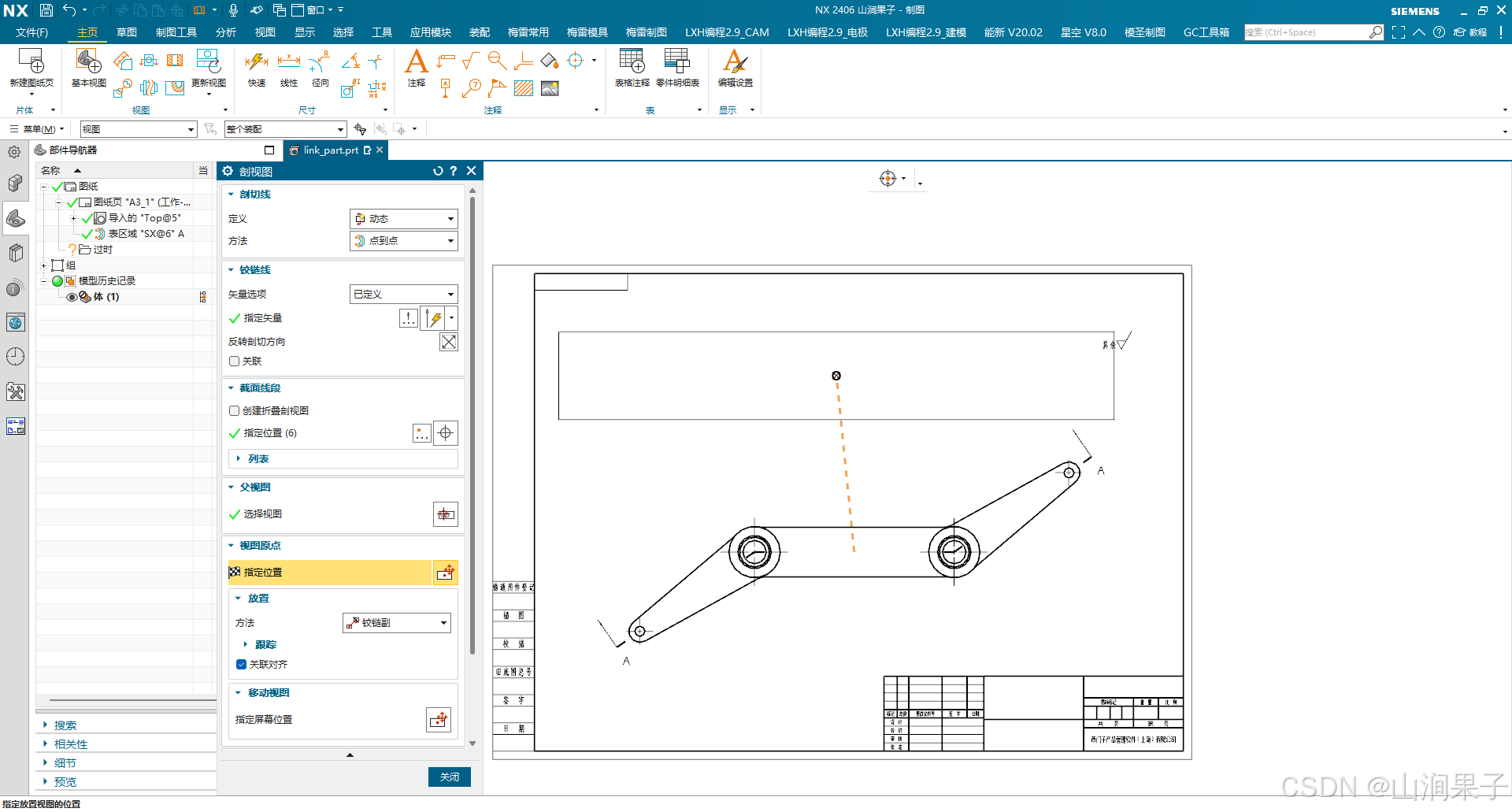Screen dimensions: 1512x812
Task: Switch to the Sketch tab (草图)
Action: pyautogui.click(x=126, y=32)
